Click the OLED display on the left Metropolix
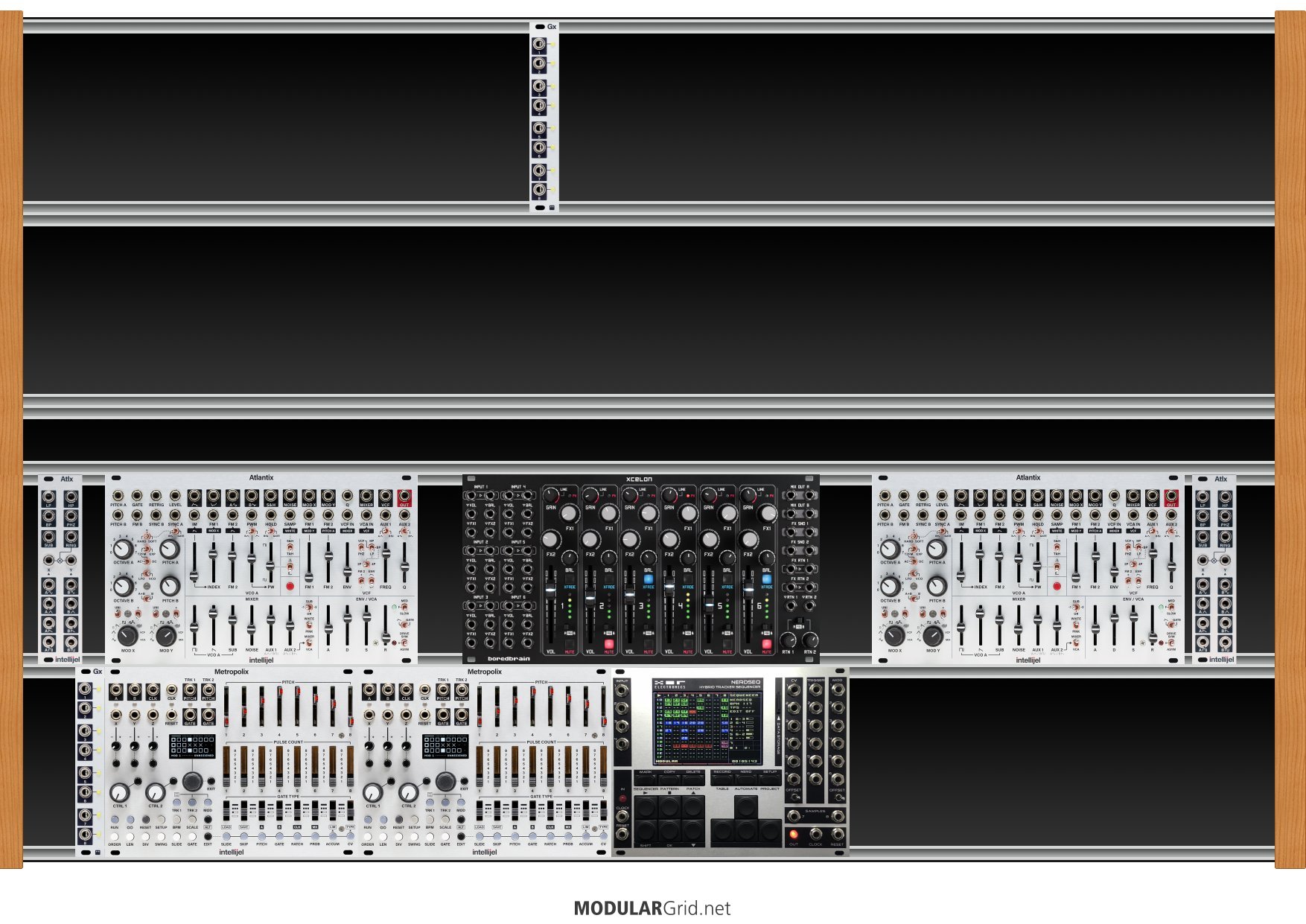This screenshot has width=1306, height=924. (x=192, y=746)
